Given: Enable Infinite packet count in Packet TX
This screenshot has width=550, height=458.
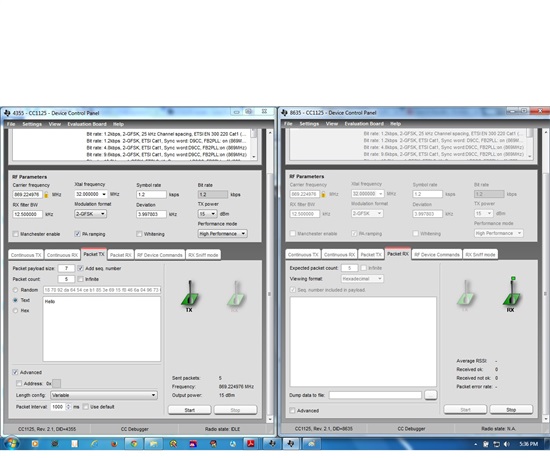Looking at the screenshot, I should tap(80, 279).
